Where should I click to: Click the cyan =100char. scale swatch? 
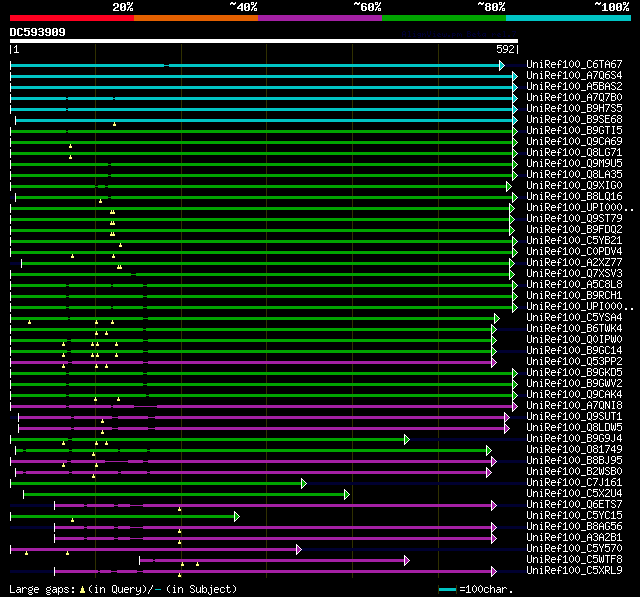[x=447, y=589]
